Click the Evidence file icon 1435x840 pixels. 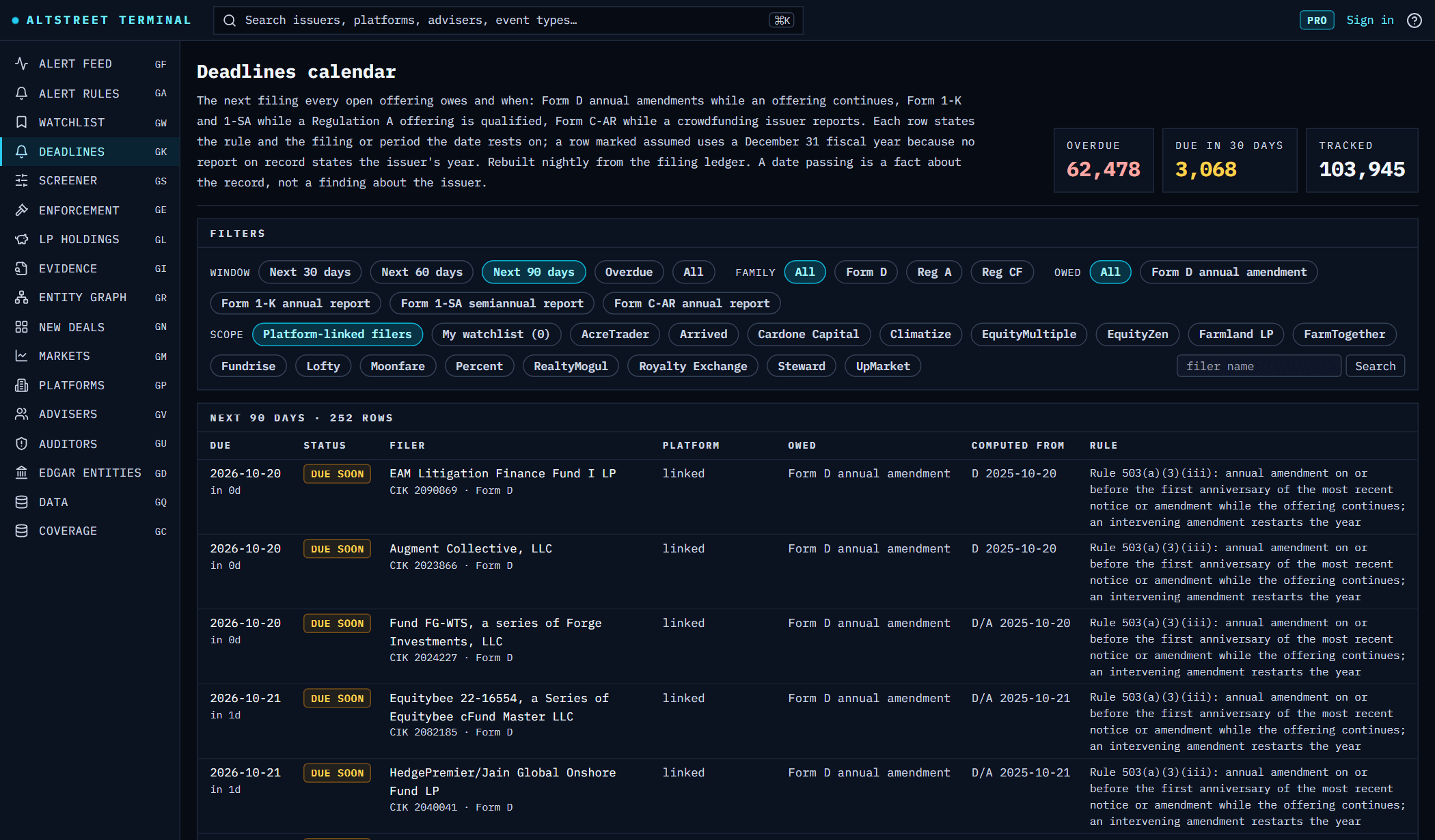point(21,268)
